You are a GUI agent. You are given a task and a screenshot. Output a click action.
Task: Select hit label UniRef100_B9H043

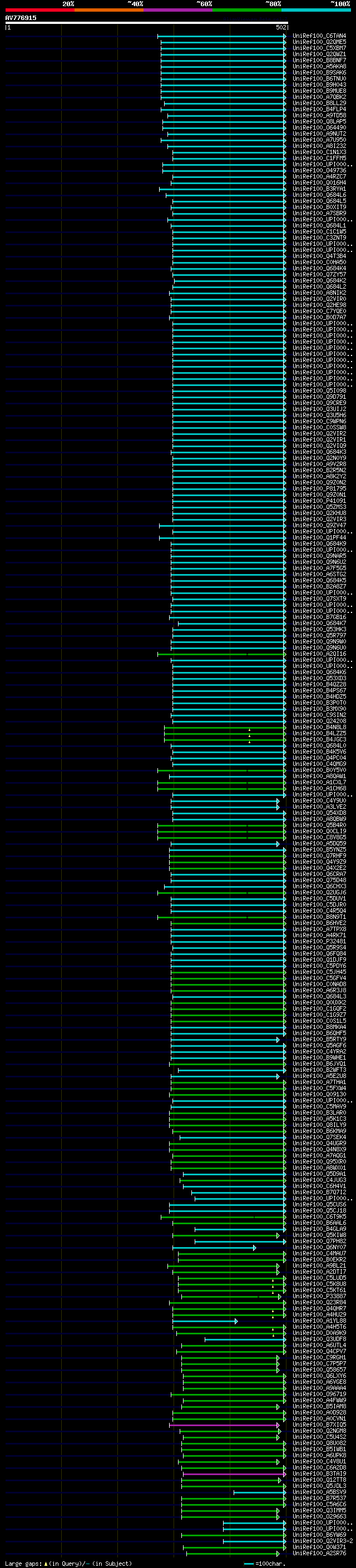tap(319, 85)
